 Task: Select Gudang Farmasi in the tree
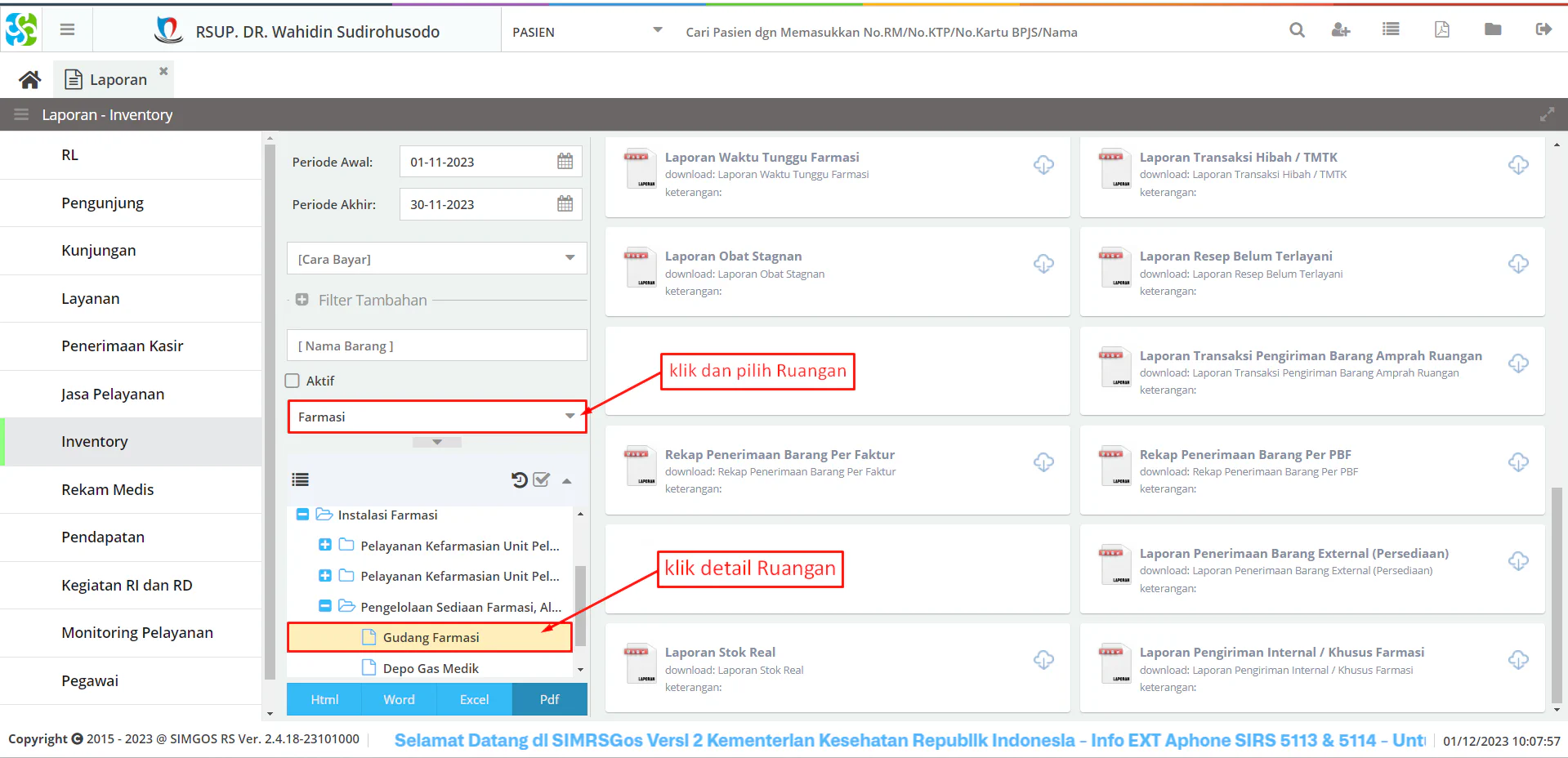tap(430, 637)
